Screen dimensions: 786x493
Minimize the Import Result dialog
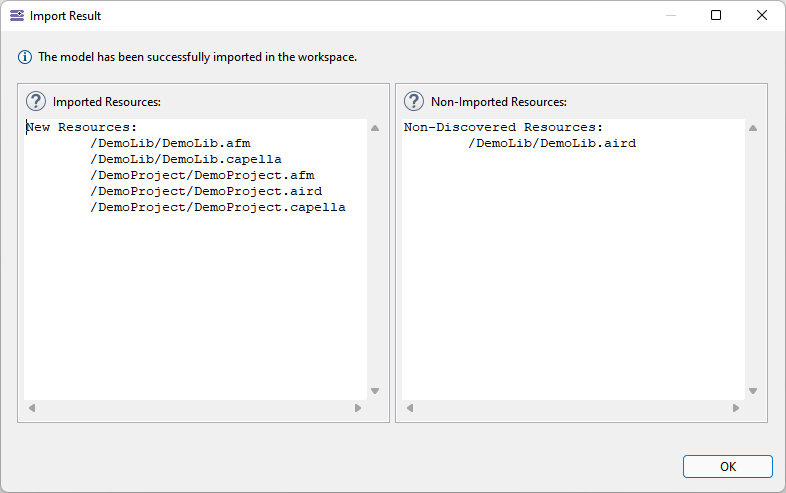[x=670, y=15]
